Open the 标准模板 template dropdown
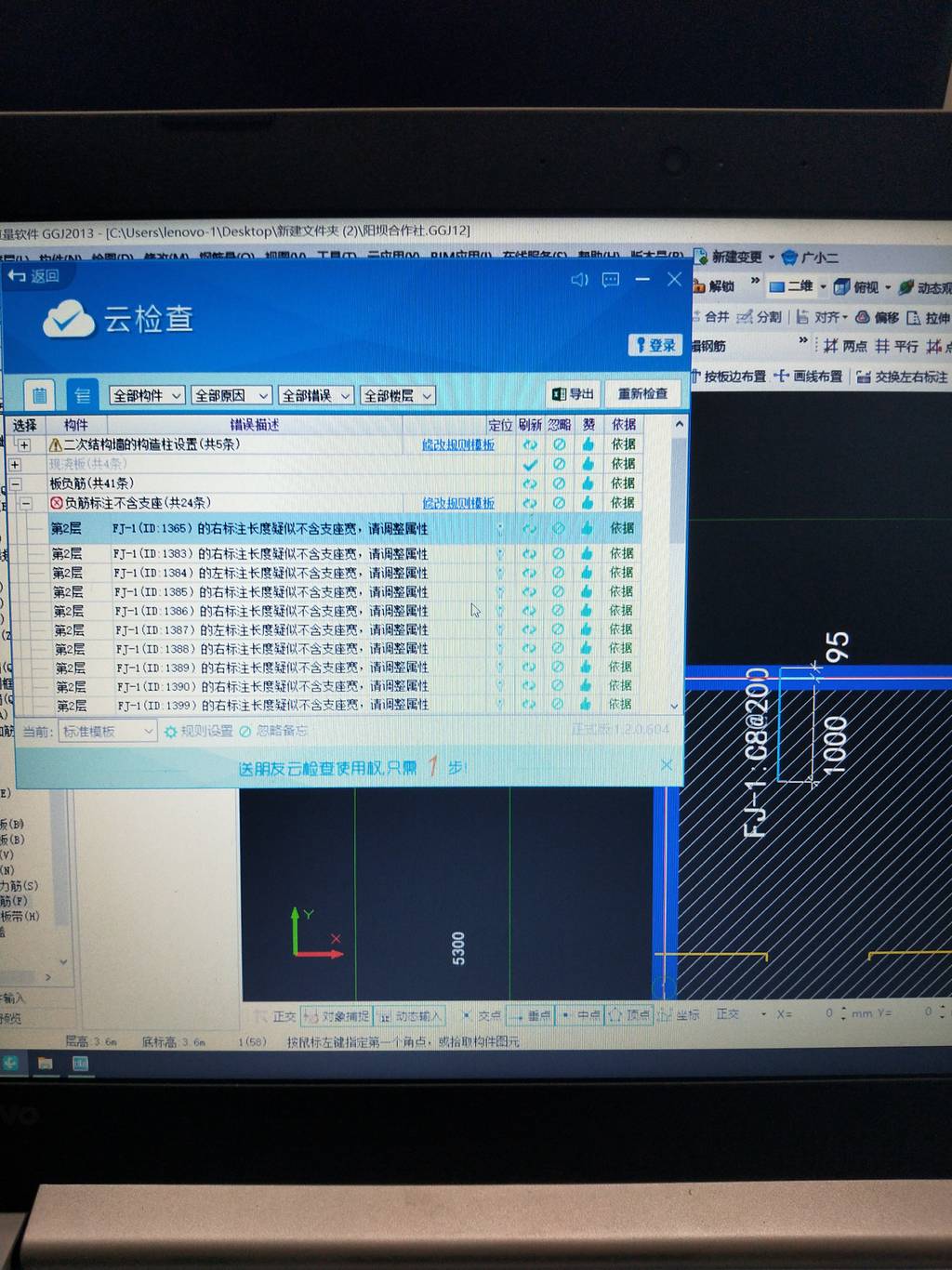This screenshot has height=1270, width=952. (x=108, y=732)
